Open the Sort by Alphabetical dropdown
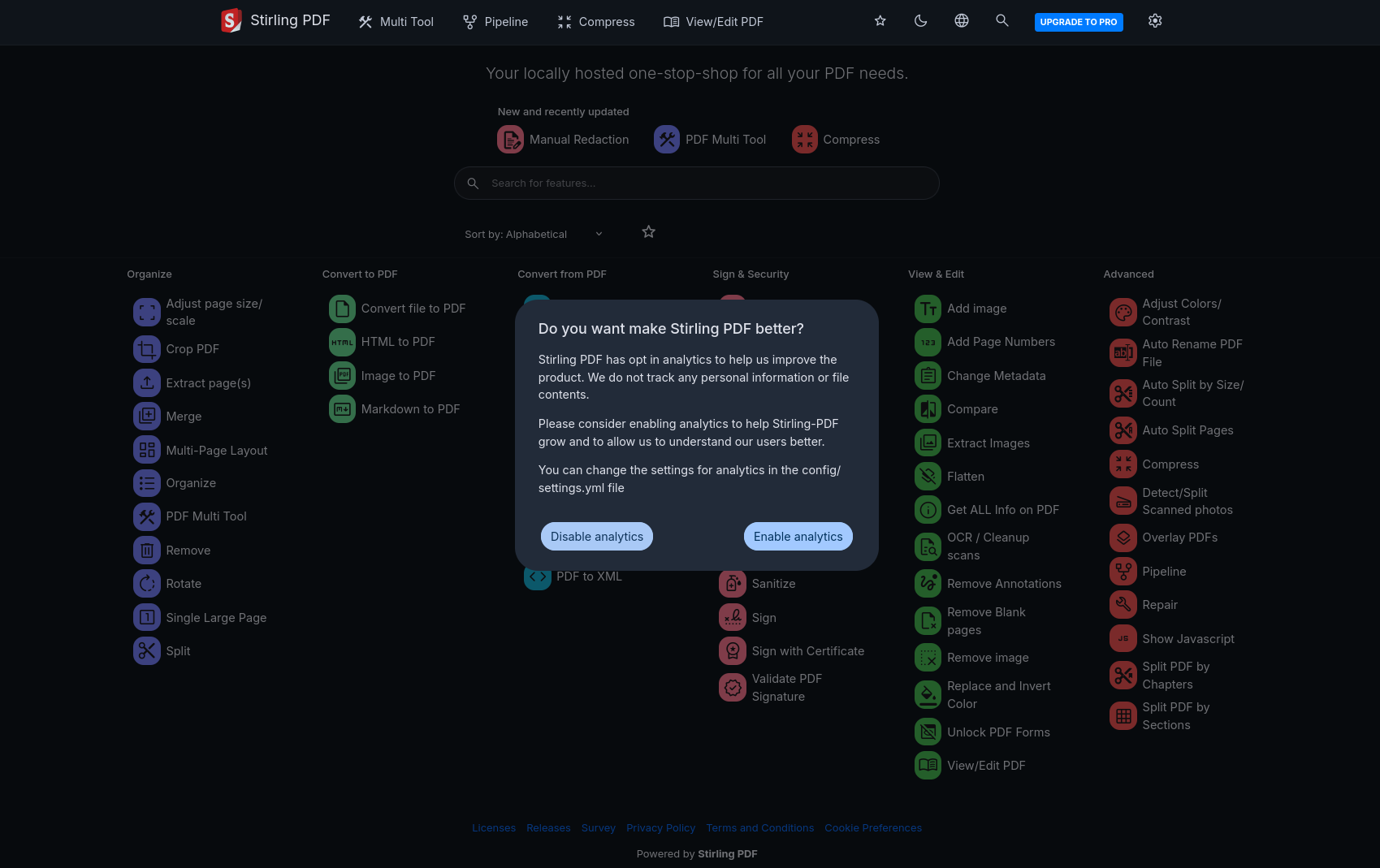 [x=534, y=235]
